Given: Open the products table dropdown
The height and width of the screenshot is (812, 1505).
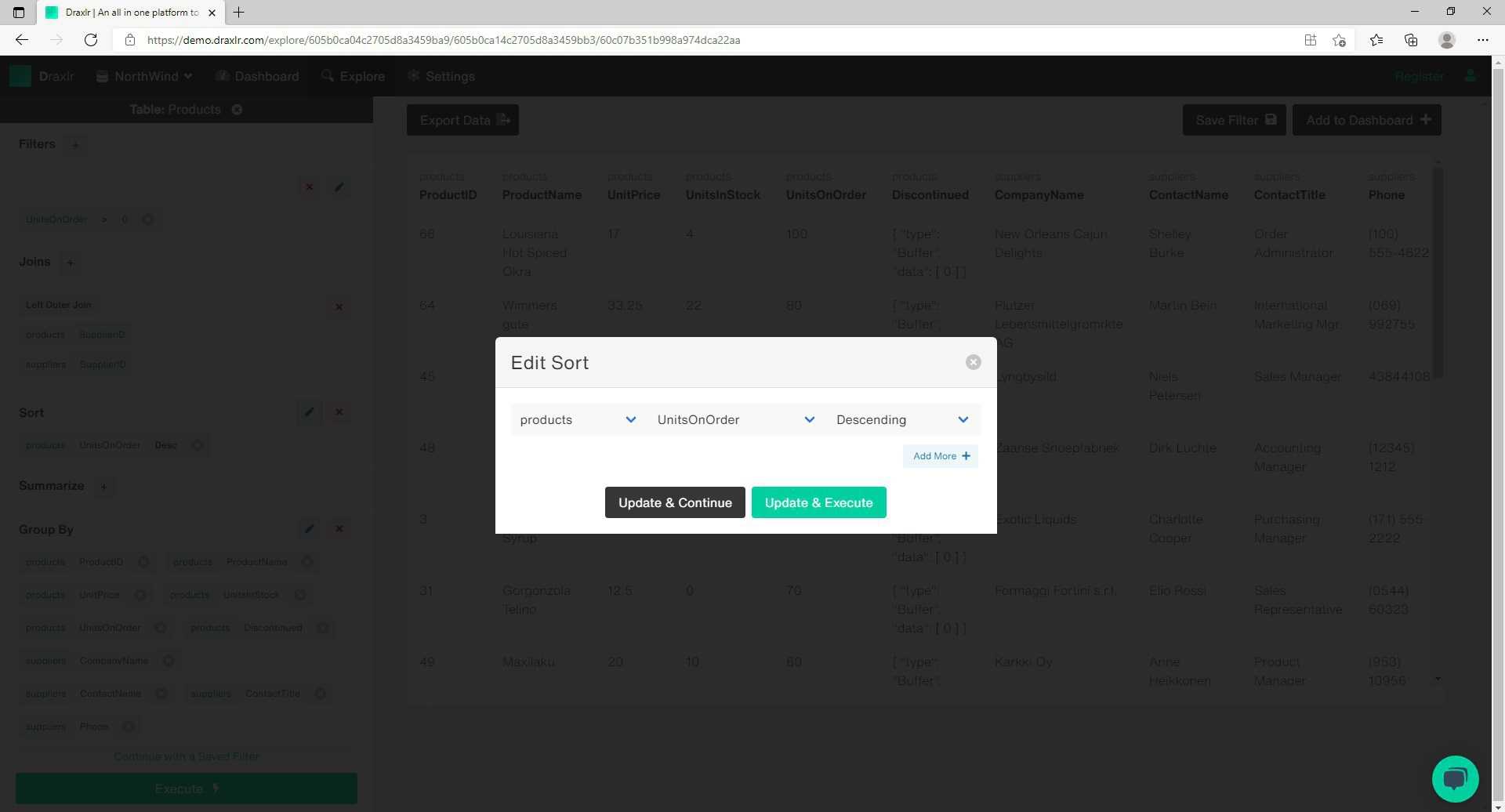Looking at the screenshot, I should 578,419.
